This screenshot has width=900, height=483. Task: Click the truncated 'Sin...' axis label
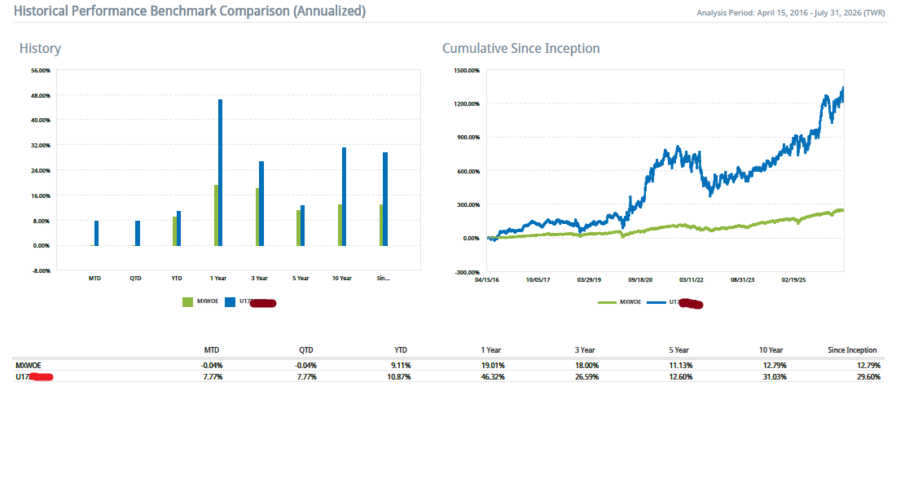pos(383,278)
